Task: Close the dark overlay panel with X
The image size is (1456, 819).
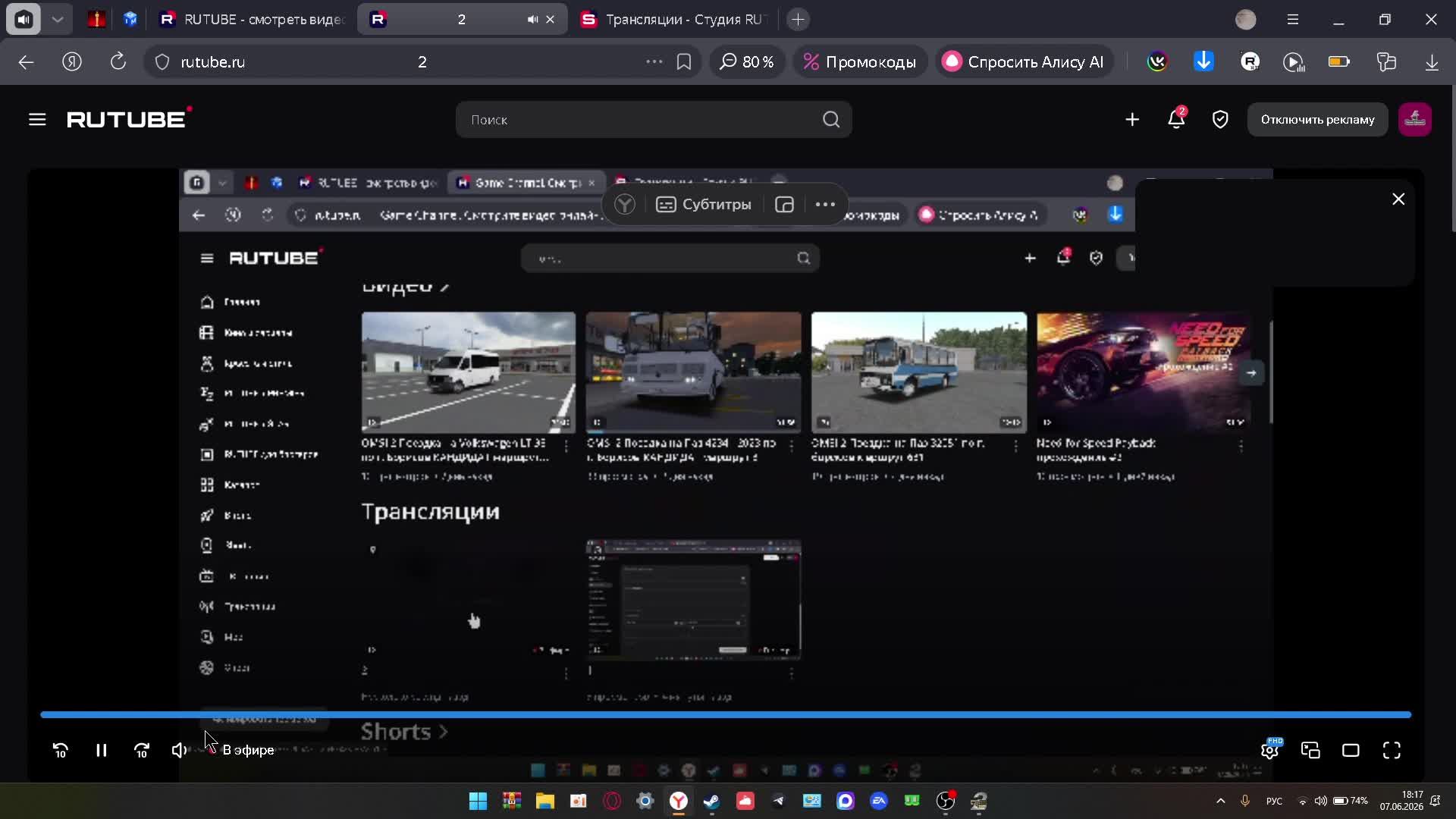Action: (x=1398, y=199)
